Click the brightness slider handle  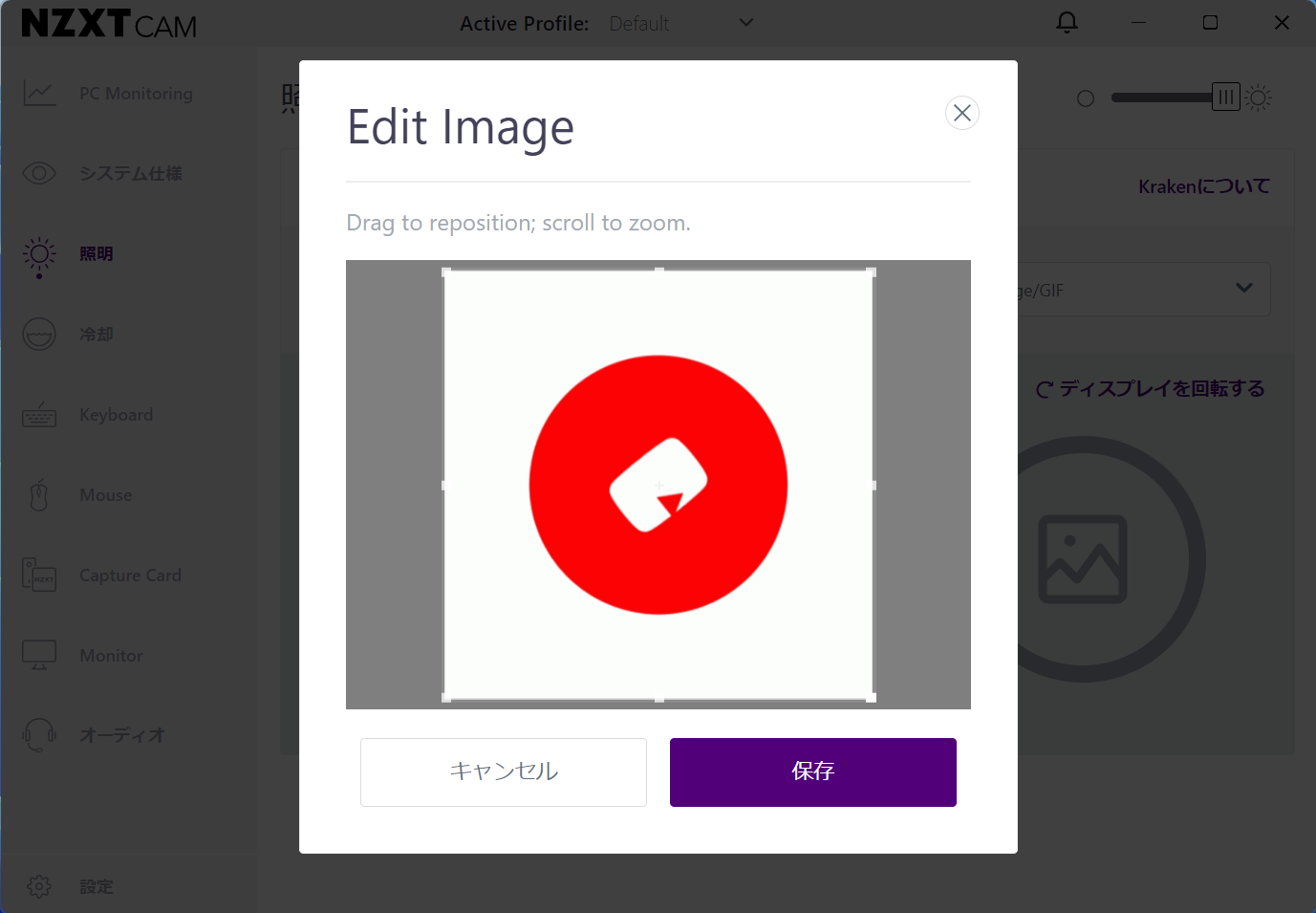pos(1225,97)
